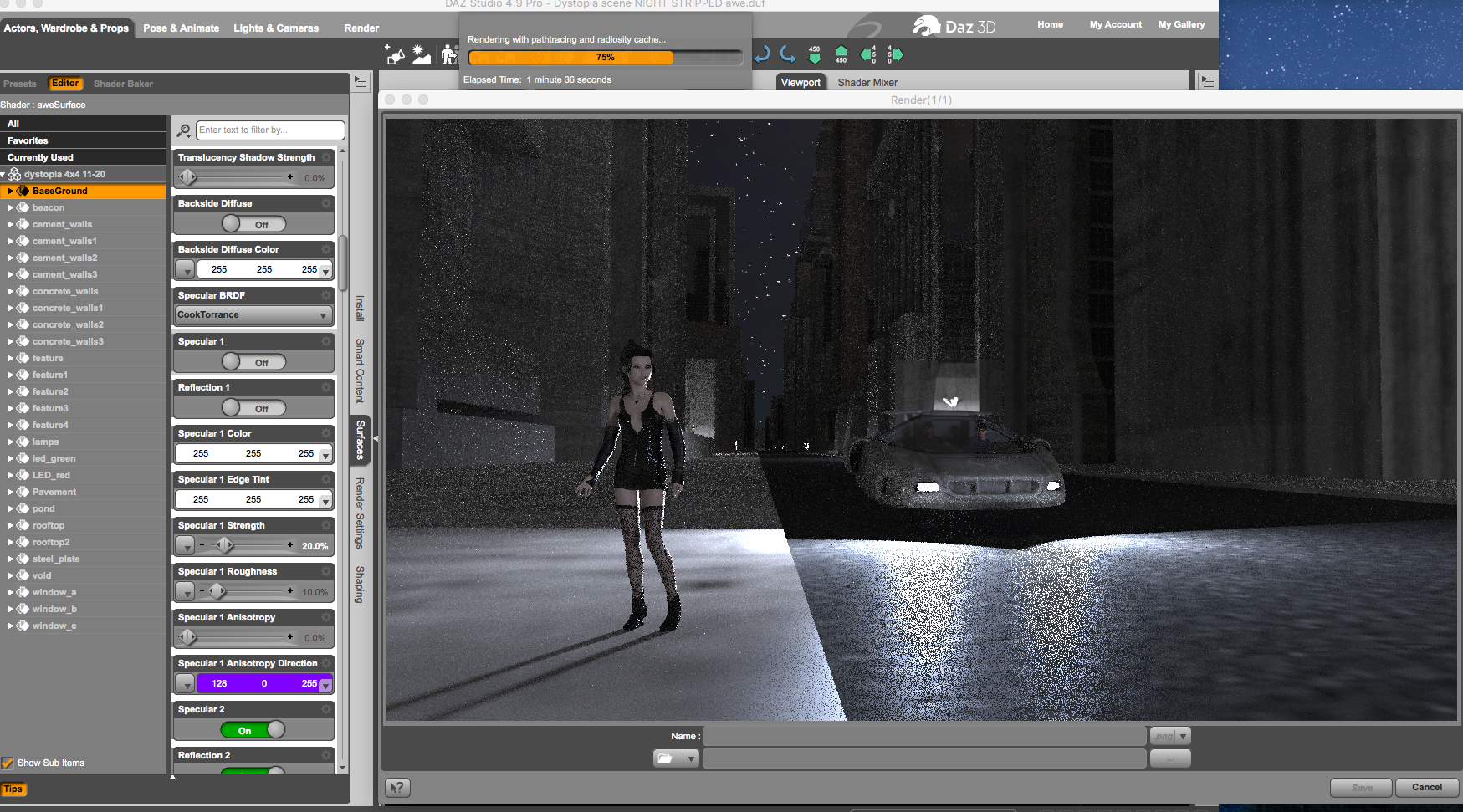Switch to the Lights & Cameras tab
The height and width of the screenshot is (812, 1463).
click(276, 28)
